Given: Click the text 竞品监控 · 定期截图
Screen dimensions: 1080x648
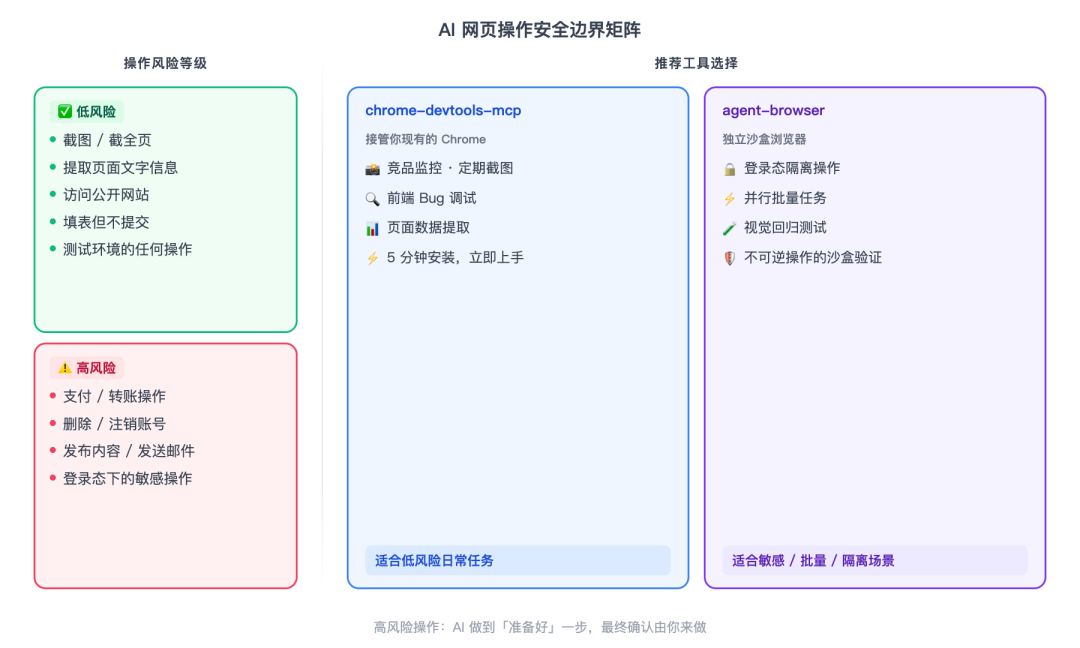Looking at the screenshot, I should click(450, 168).
